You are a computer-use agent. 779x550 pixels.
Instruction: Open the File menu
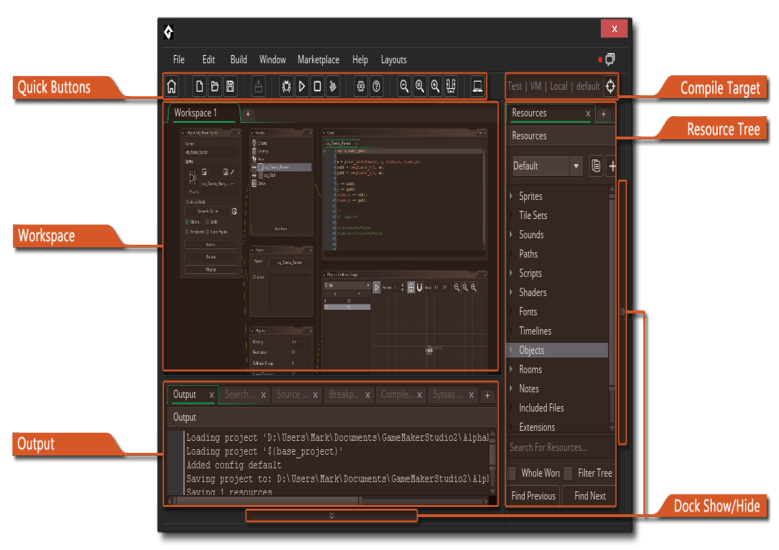[x=179, y=60]
